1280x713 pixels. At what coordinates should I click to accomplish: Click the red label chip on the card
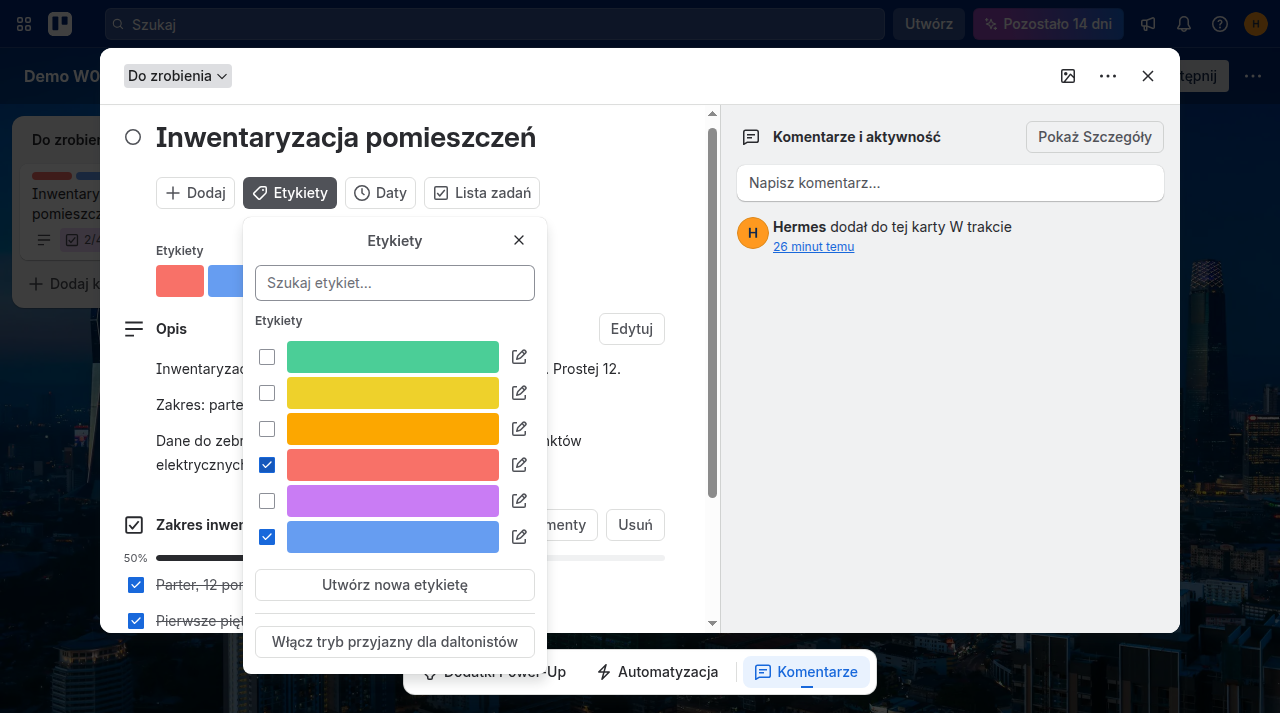(180, 281)
